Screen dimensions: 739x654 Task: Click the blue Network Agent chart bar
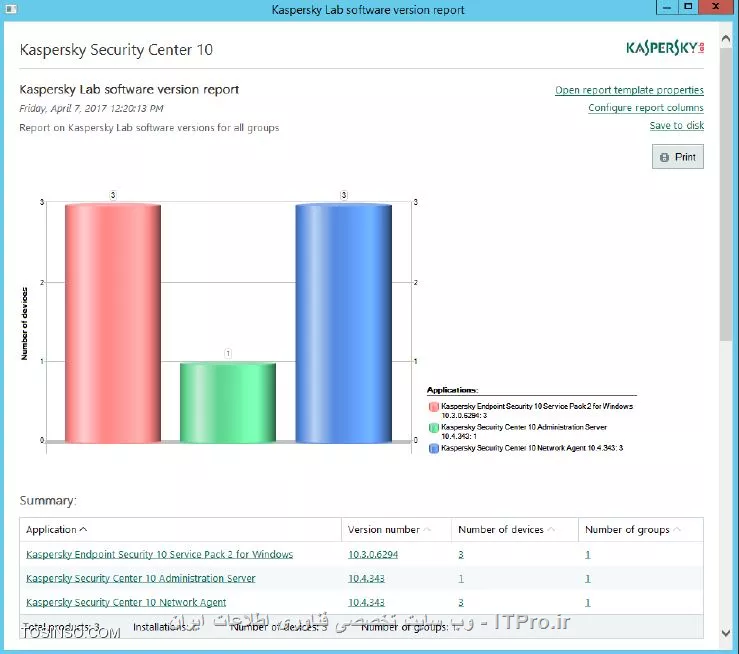coord(344,323)
